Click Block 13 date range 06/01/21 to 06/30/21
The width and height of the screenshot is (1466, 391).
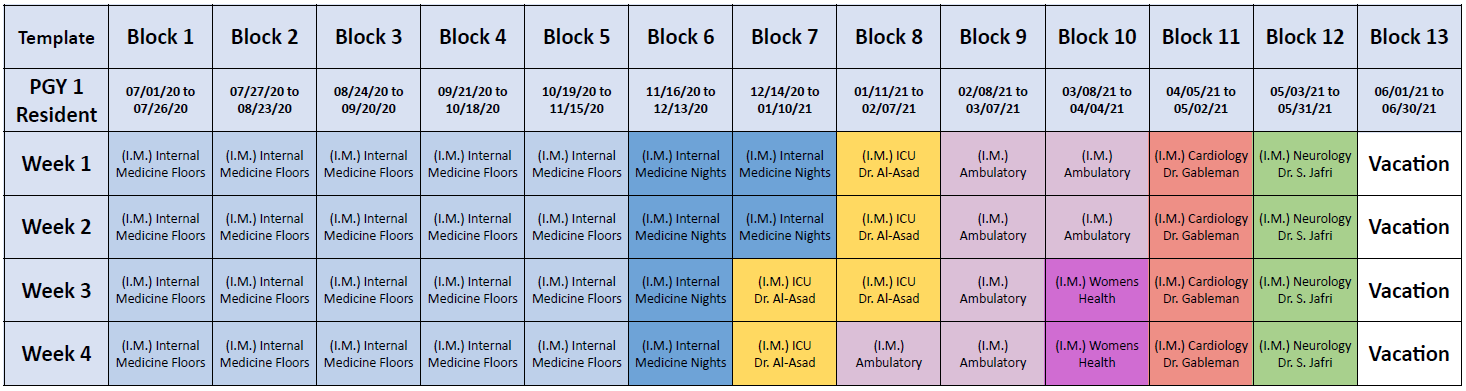(1409, 100)
